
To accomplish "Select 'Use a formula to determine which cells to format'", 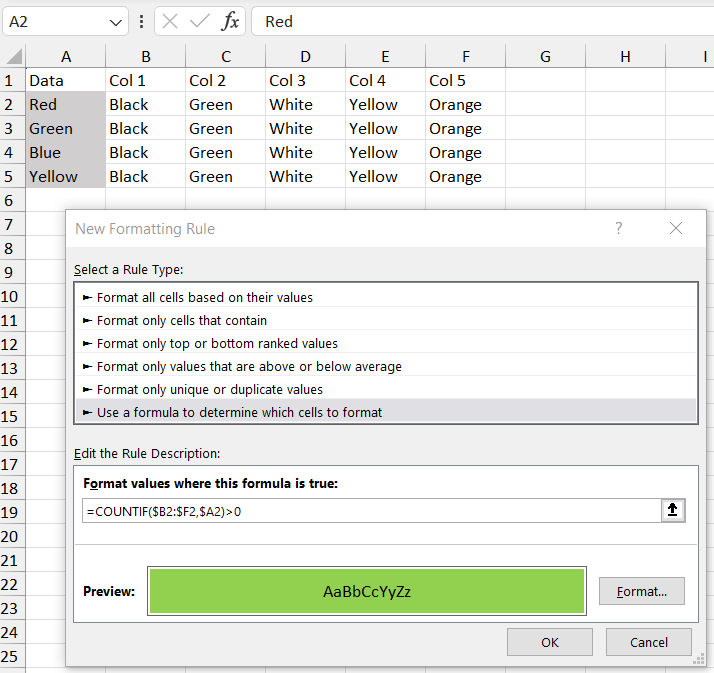I will 386,412.
